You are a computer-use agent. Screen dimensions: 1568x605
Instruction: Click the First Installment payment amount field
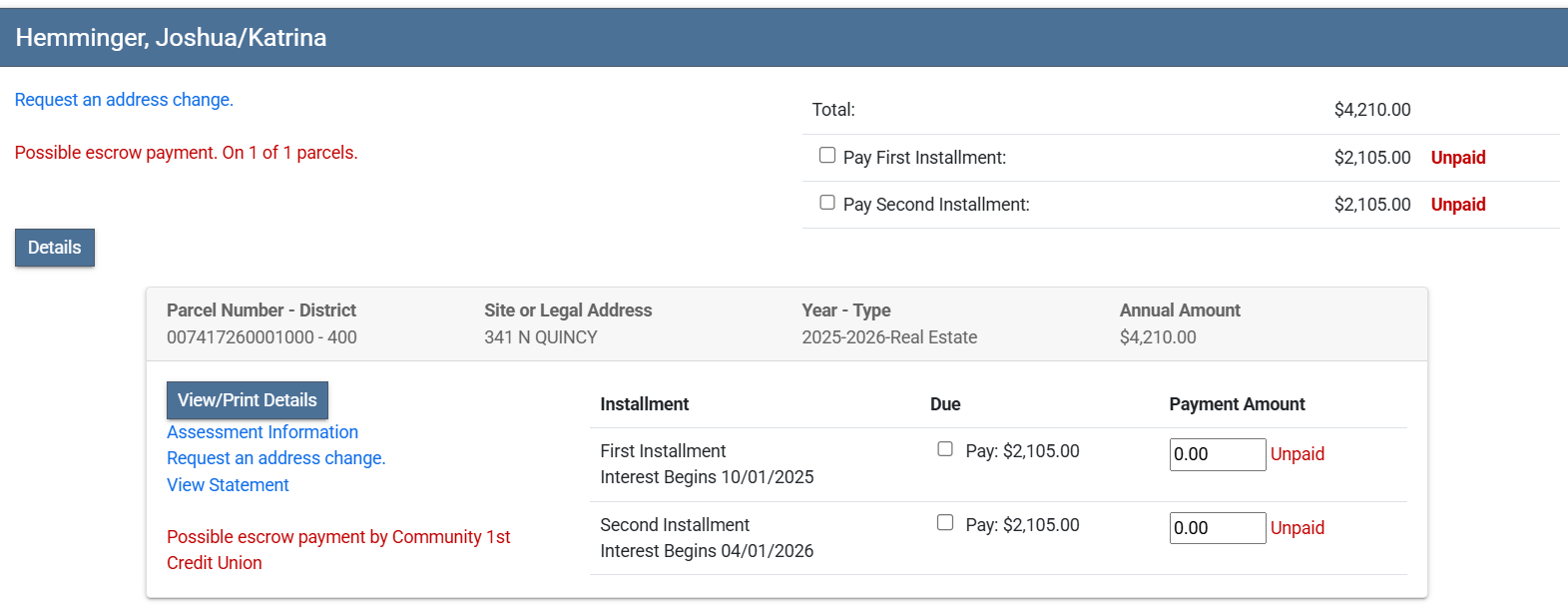[1217, 454]
